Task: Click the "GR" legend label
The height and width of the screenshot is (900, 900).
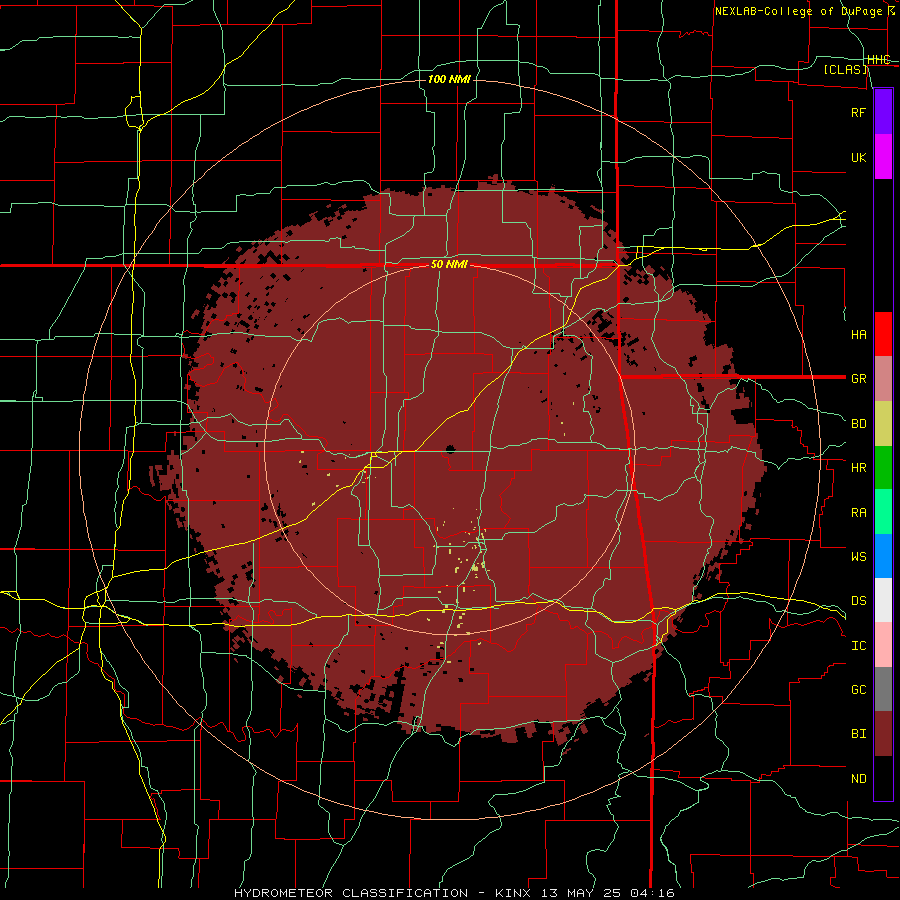Action: (858, 379)
